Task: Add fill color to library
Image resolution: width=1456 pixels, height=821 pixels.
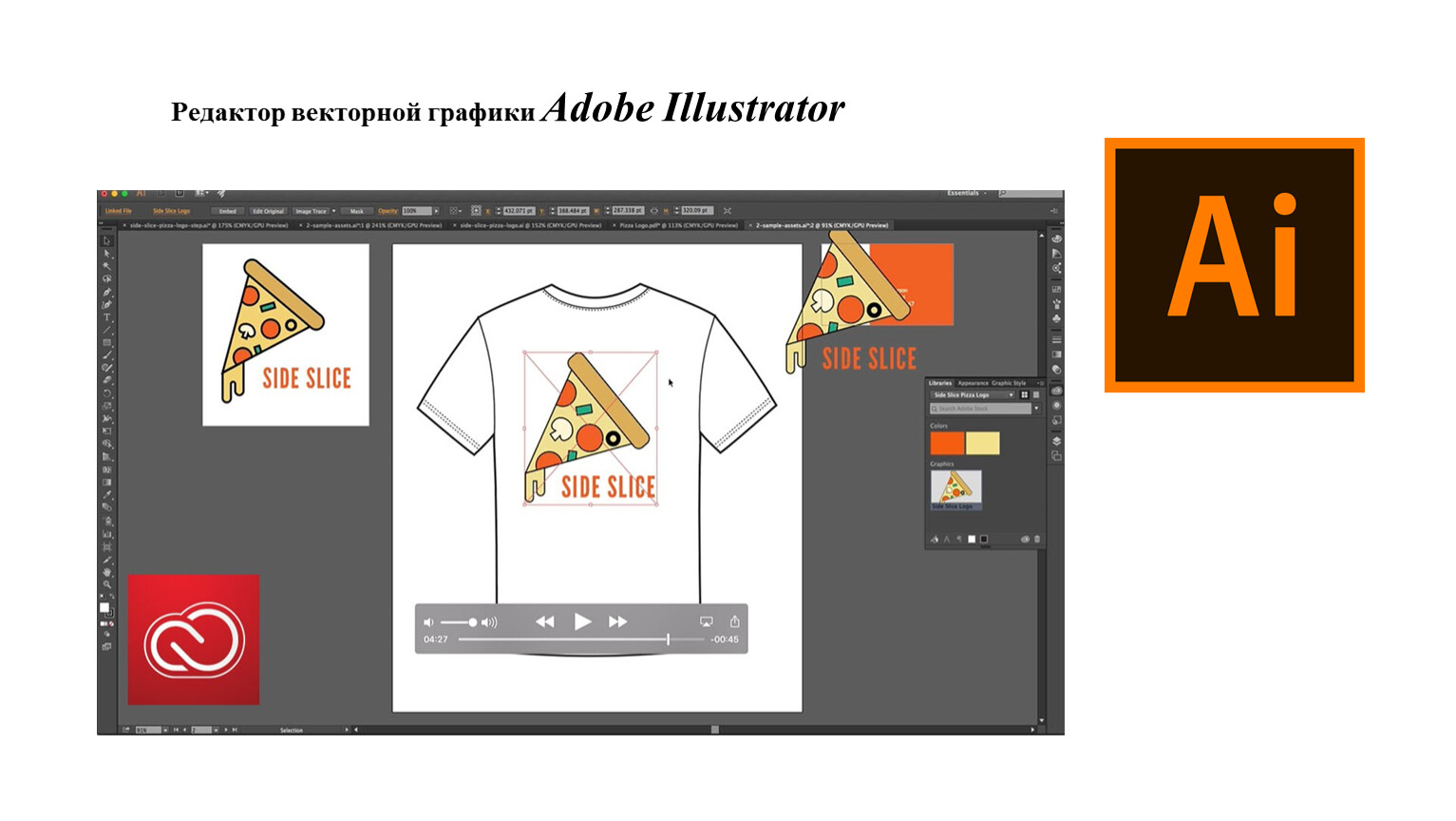Action: pos(972,539)
